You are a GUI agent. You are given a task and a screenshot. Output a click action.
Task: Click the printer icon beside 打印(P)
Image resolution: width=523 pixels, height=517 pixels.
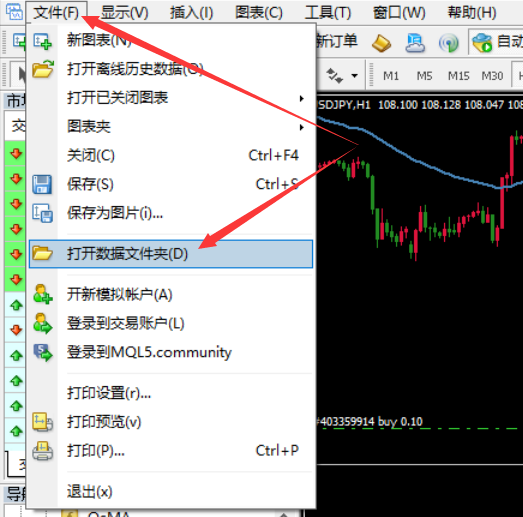point(42,451)
